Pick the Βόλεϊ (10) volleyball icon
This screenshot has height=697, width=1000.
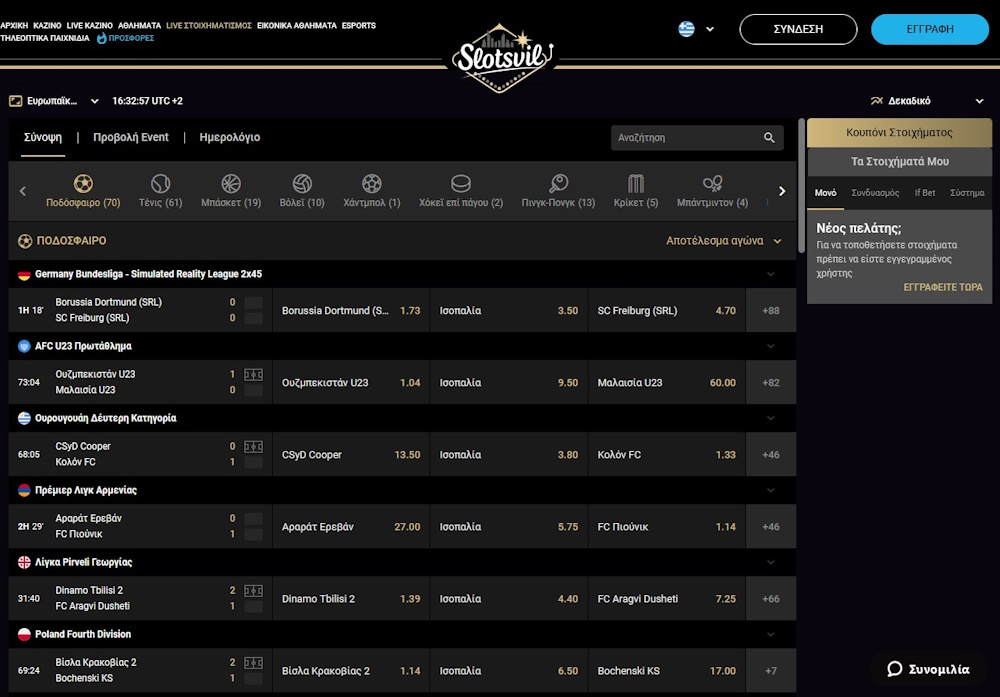(x=302, y=185)
